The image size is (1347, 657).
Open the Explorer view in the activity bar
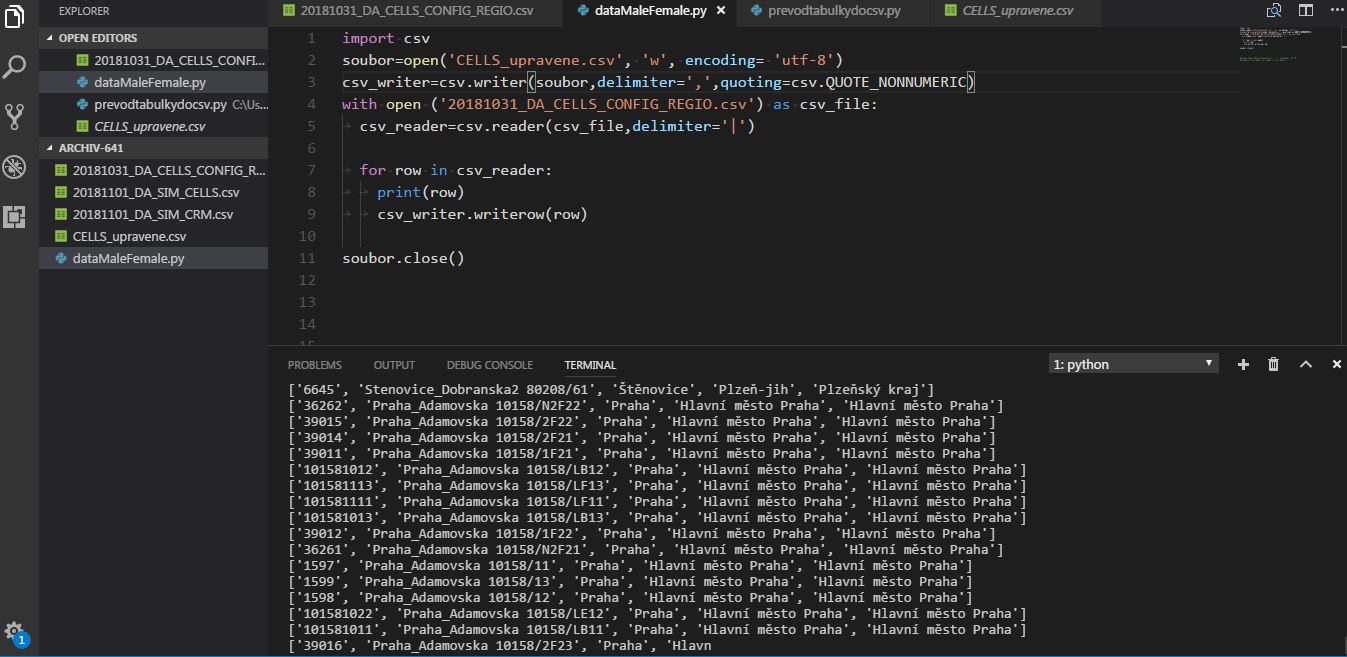click(x=15, y=17)
